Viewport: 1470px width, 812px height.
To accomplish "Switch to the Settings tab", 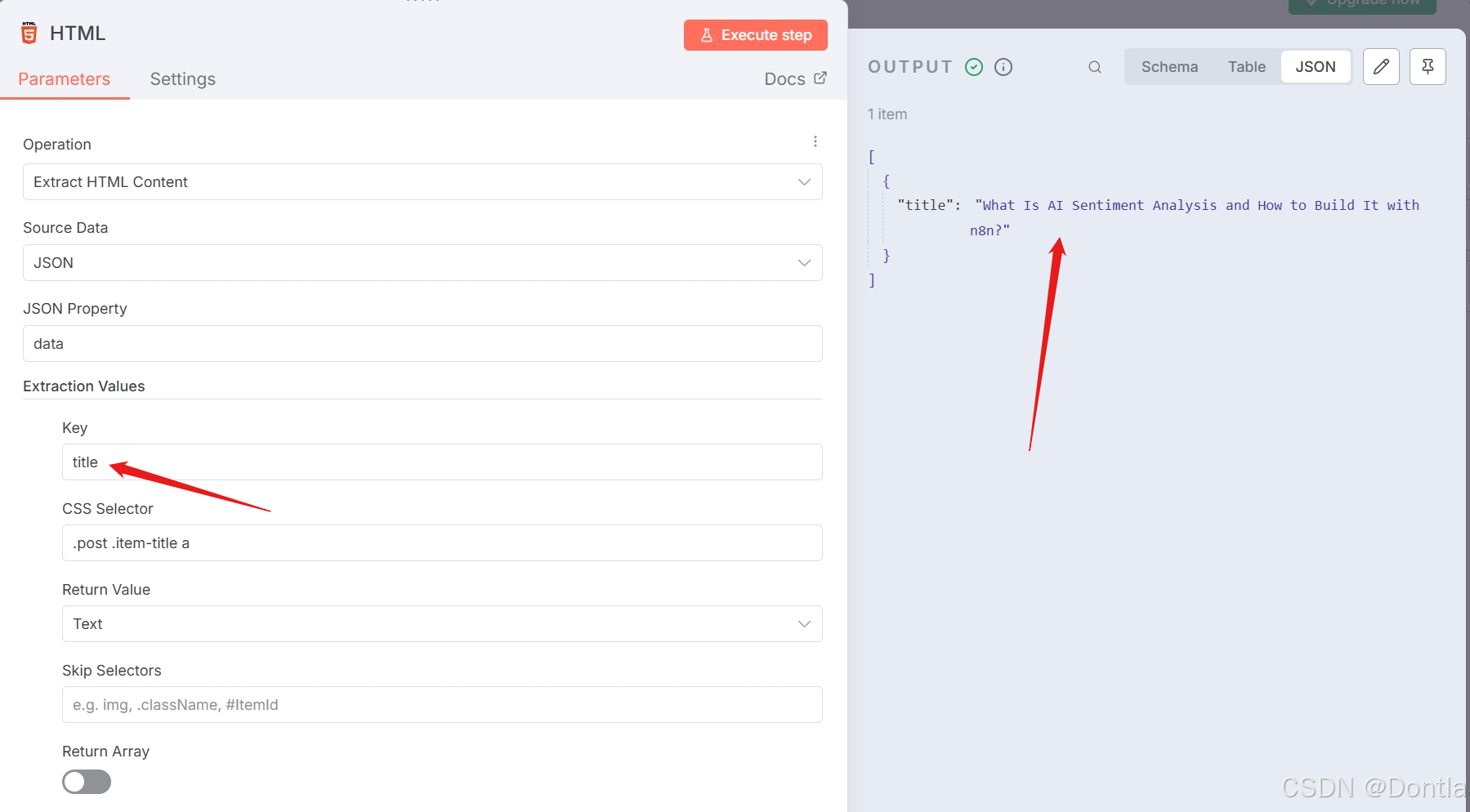I will pos(183,79).
